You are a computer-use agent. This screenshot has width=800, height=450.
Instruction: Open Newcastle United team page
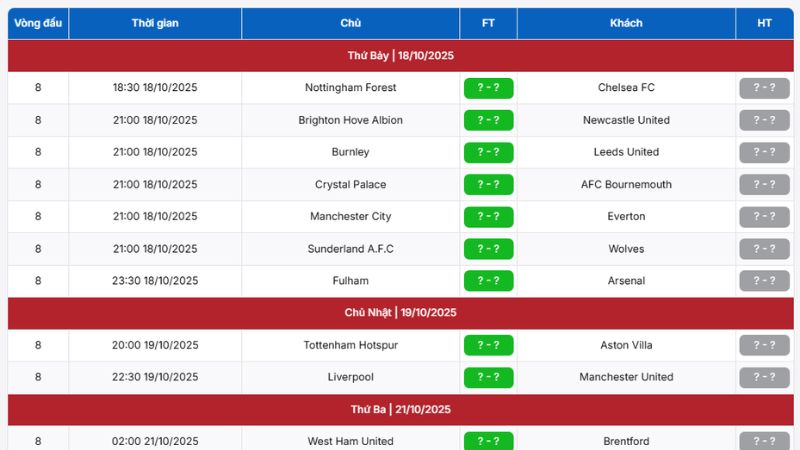coord(626,120)
